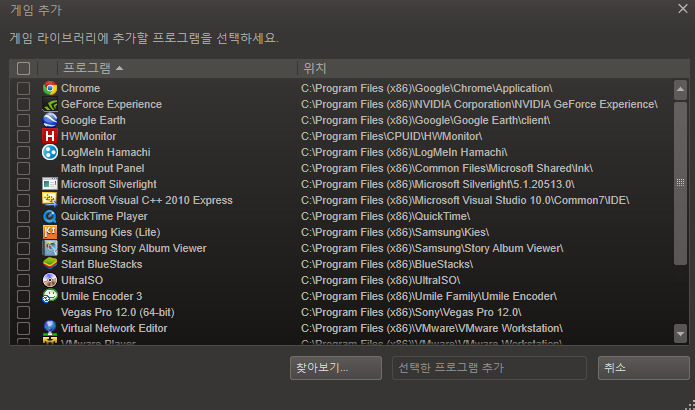Click the vertical scrollbar thumb
The height and width of the screenshot is (410, 695).
coord(680,183)
